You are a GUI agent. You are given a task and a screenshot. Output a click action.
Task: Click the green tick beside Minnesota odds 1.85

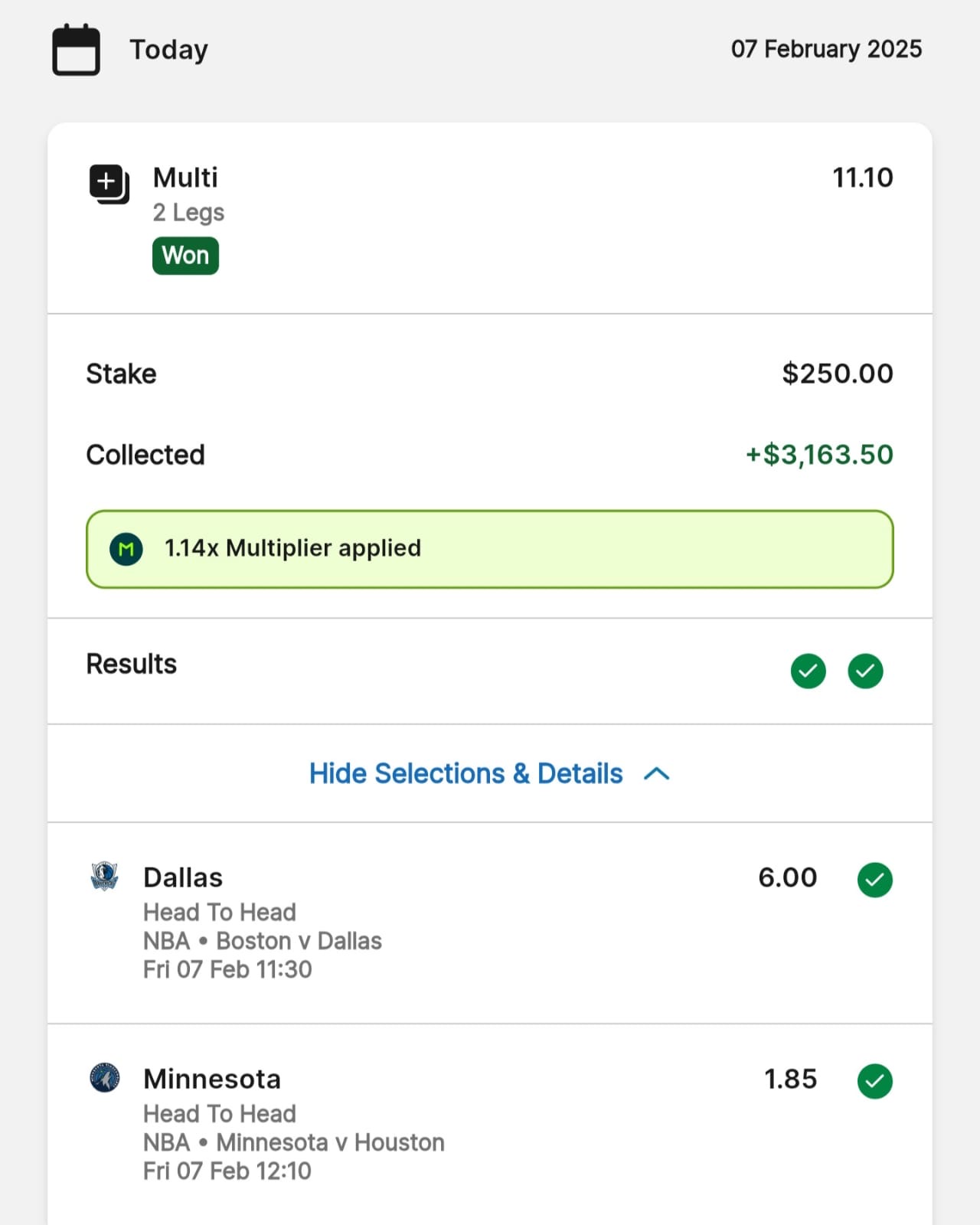pyautogui.click(x=875, y=1081)
